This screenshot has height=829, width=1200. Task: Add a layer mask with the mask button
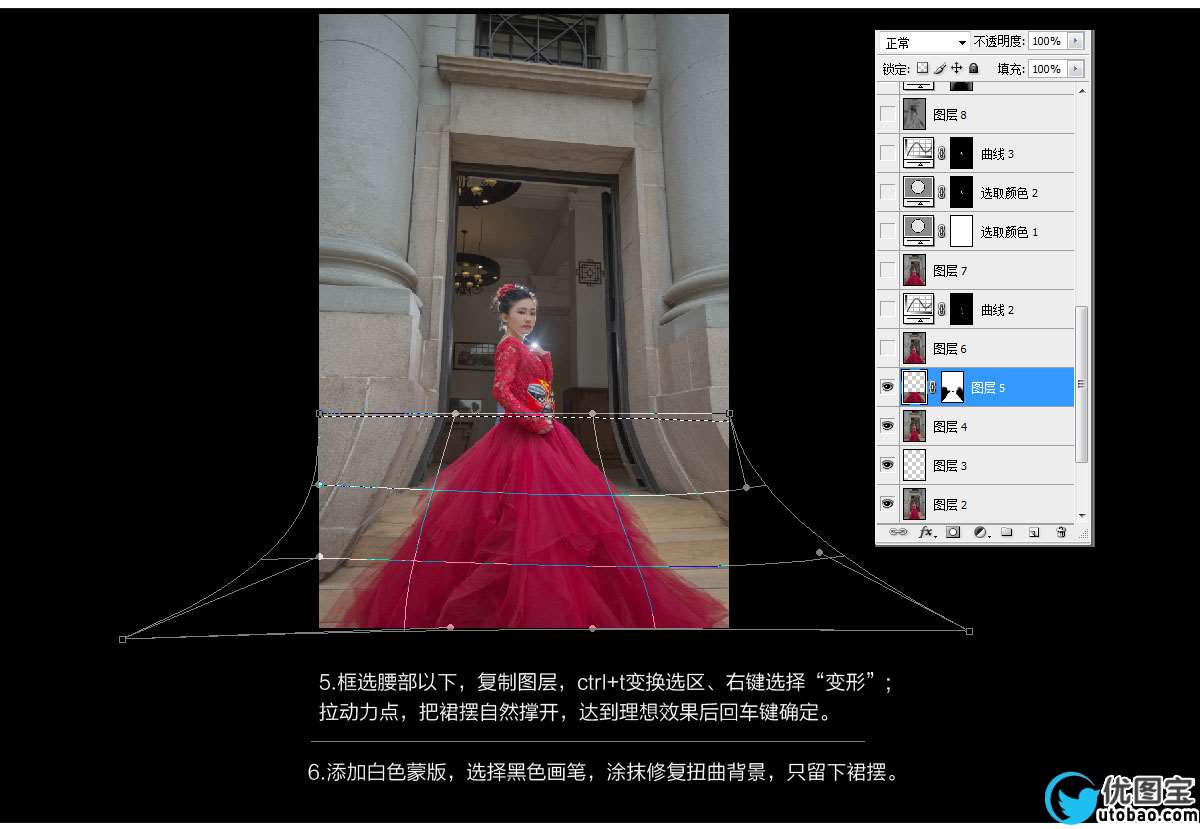953,532
